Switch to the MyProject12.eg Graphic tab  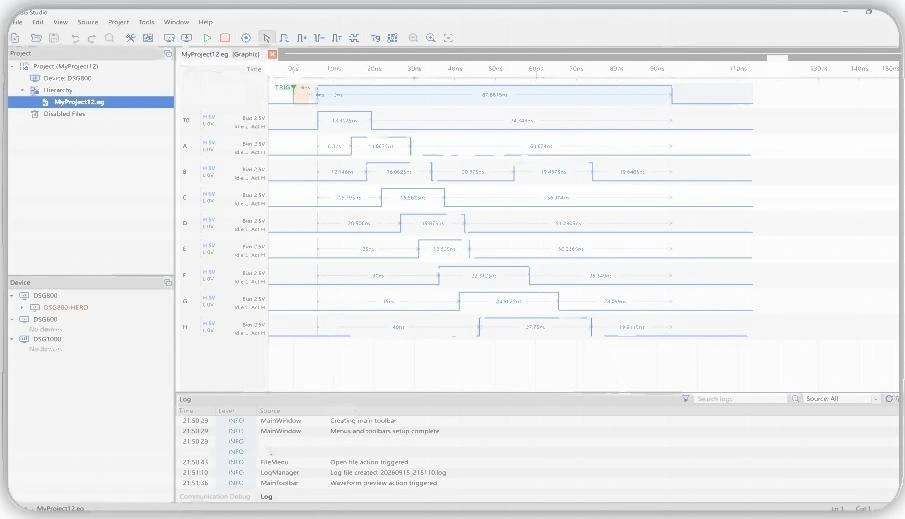click(220, 54)
